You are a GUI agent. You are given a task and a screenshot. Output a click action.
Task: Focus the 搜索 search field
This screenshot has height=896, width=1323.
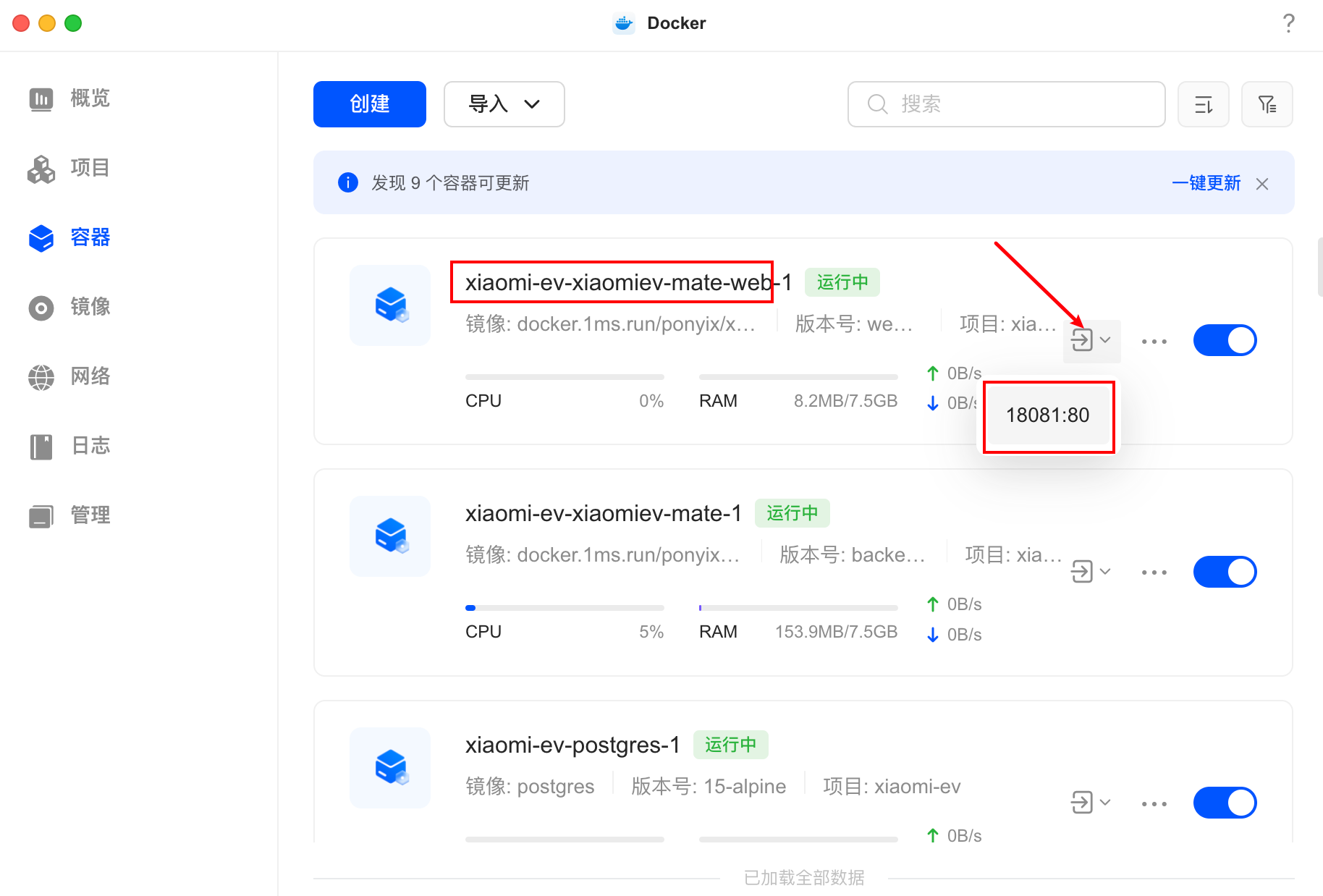pyautogui.click(x=1006, y=104)
